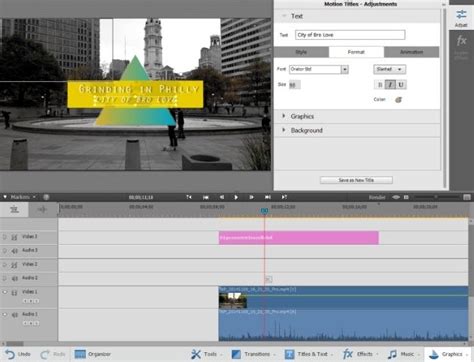Switch to the Animation tab
Image resolution: width=474 pixels, height=362 pixels.
click(x=412, y=52)
